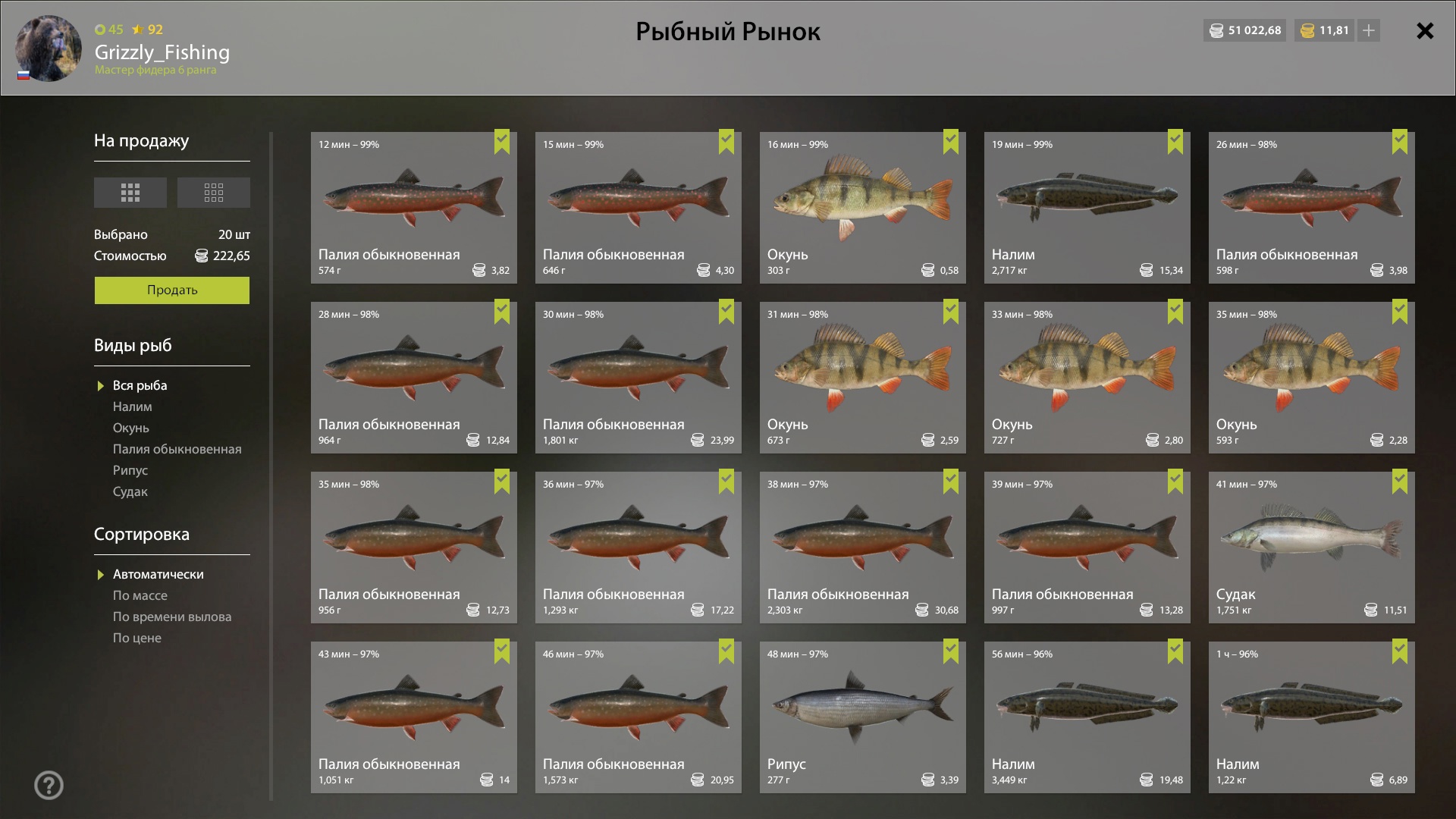Uncheck the selection mark on the 2,717 кг Налим
This screenshot has height=819, width=1456.
pos(1175,142)
